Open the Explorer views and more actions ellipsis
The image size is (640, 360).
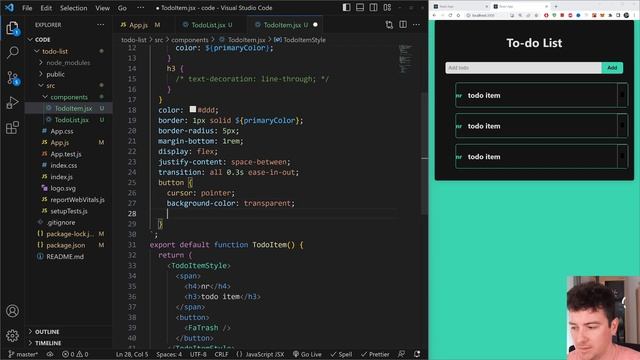click(100, 25)
